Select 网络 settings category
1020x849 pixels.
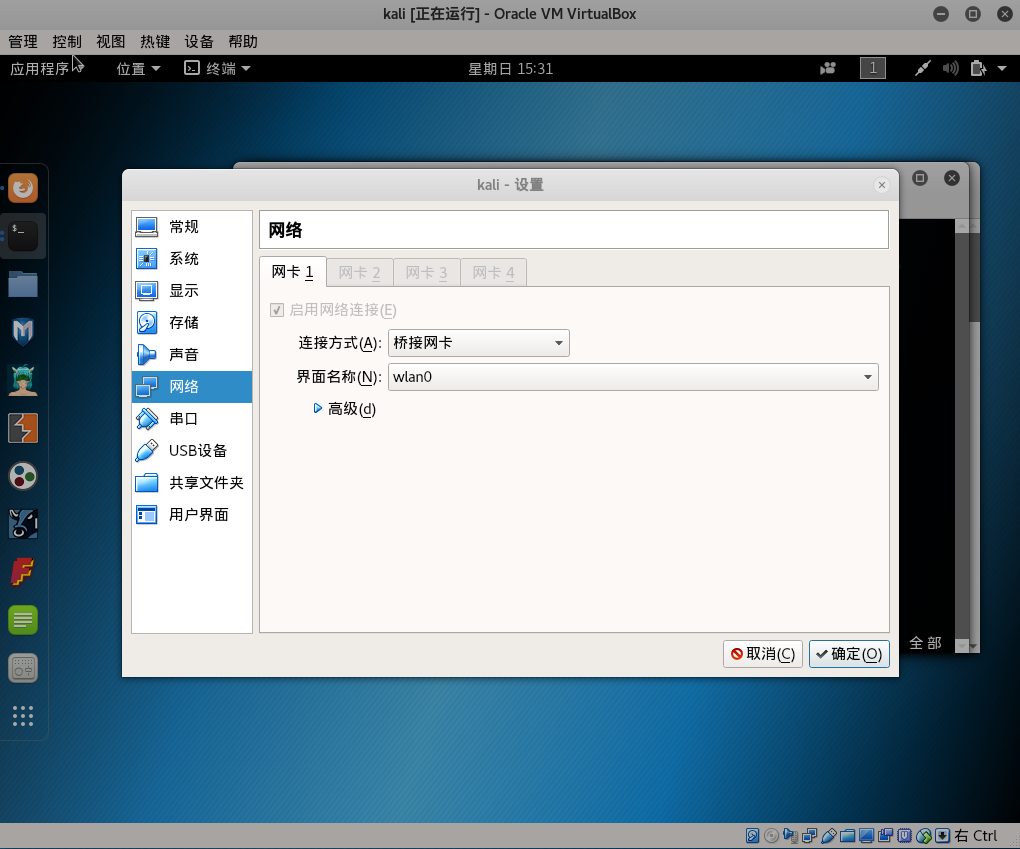click(x=192, y=386)
